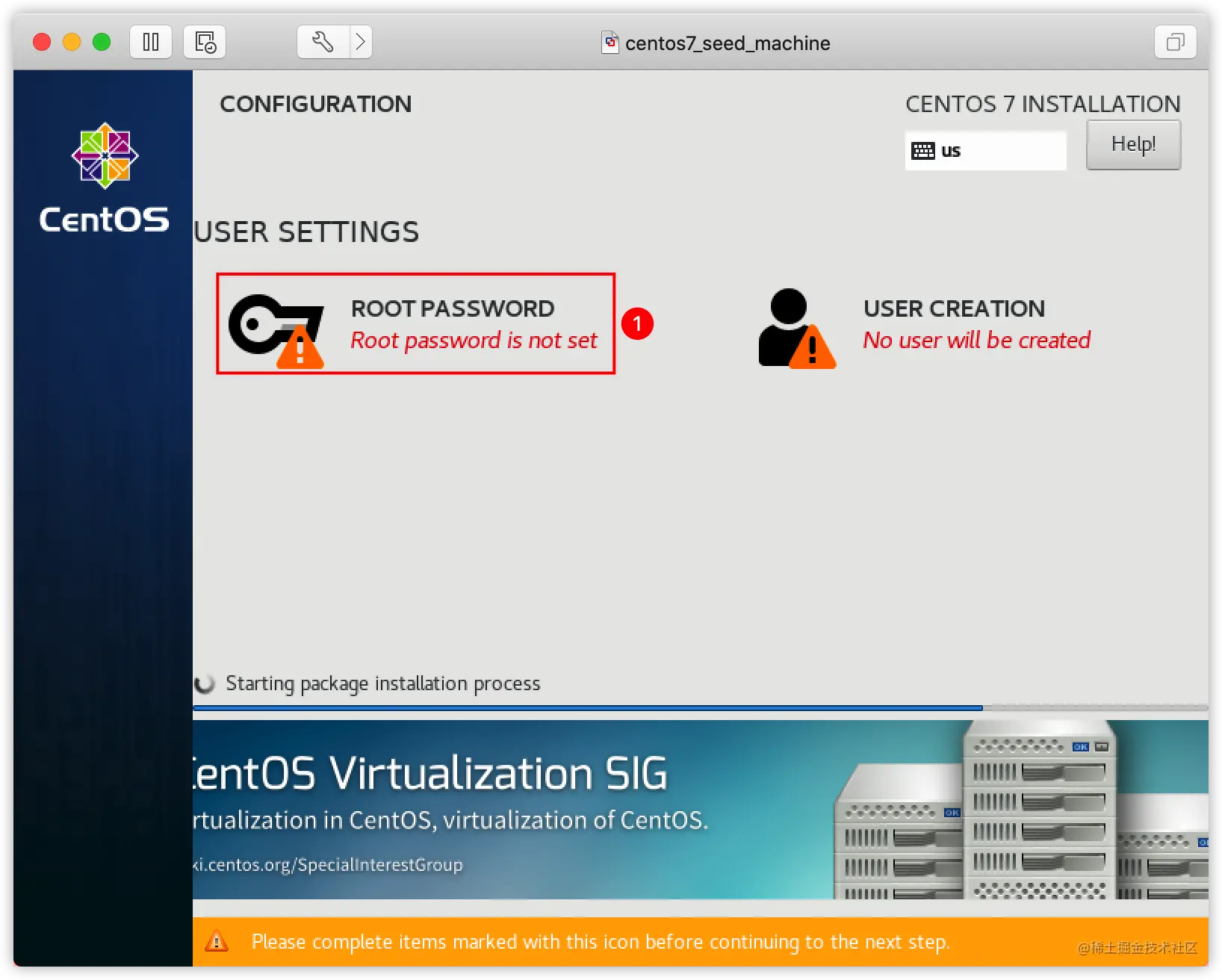Click the keyboard layout icon
Image resolution: width=1222 pixels, height=980 pixels.
click(x=923, y=151)
